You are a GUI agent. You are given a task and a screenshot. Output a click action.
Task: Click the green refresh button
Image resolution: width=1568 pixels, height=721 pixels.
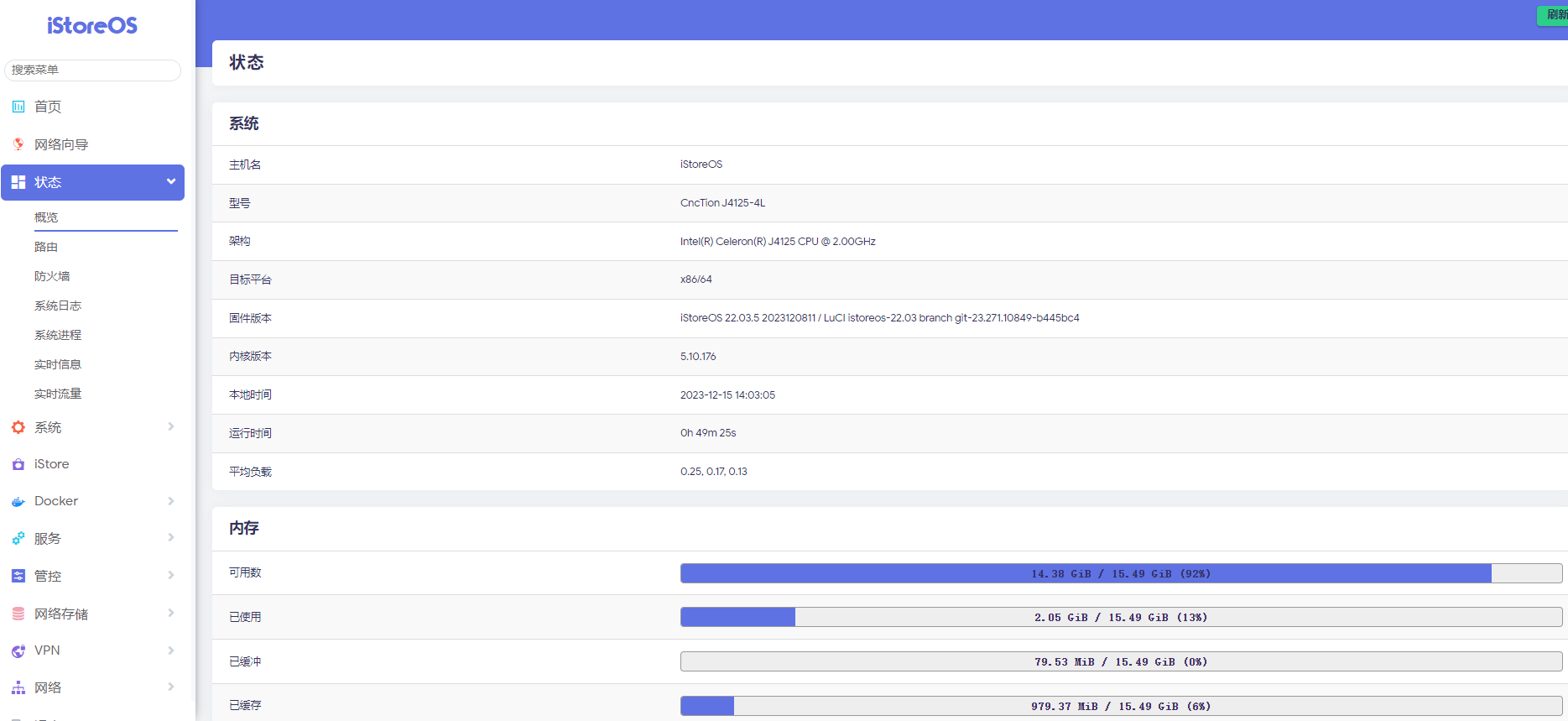tap(1555, 15)
